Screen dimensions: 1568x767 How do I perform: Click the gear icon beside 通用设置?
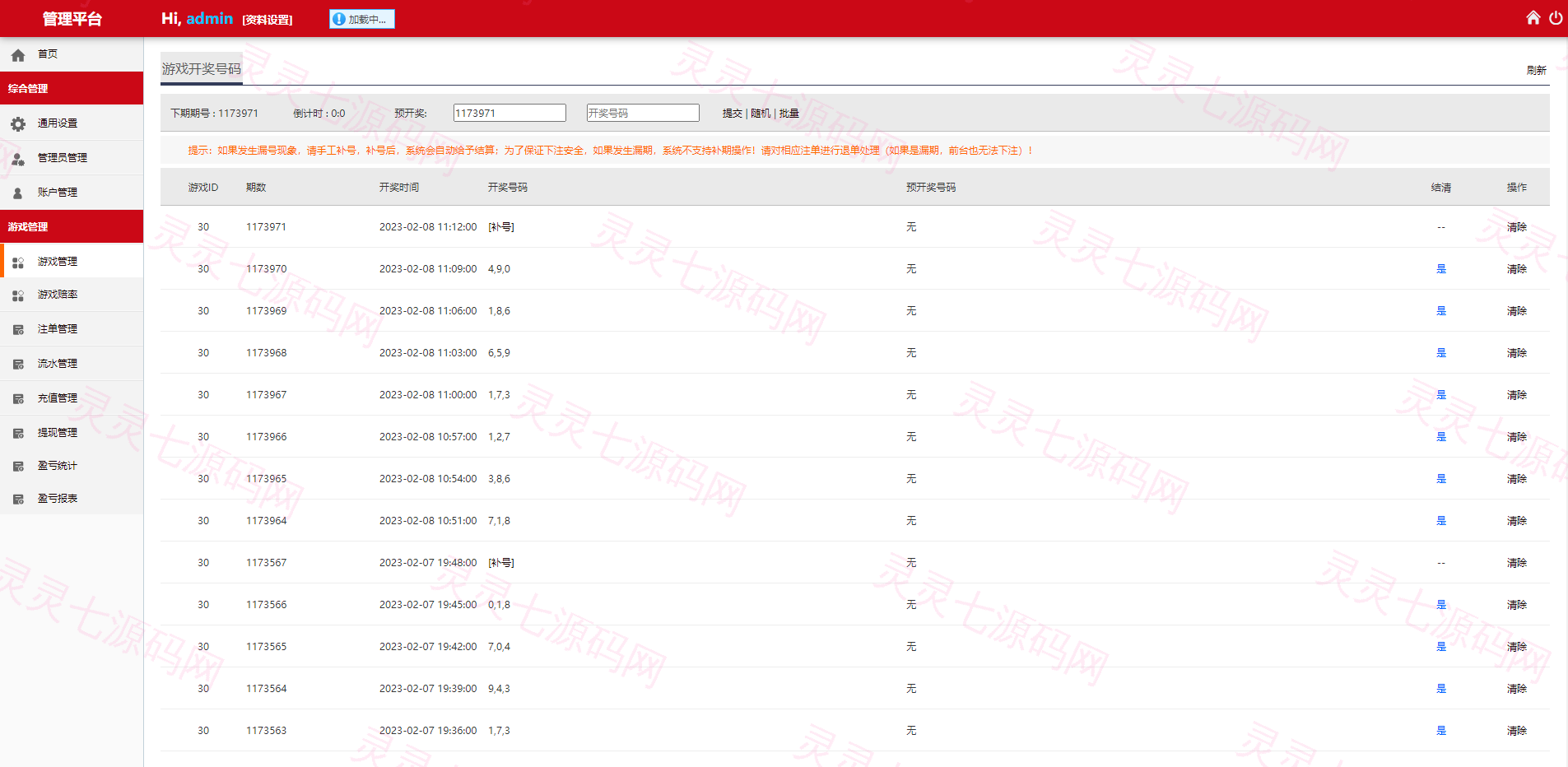coord(18,124)
